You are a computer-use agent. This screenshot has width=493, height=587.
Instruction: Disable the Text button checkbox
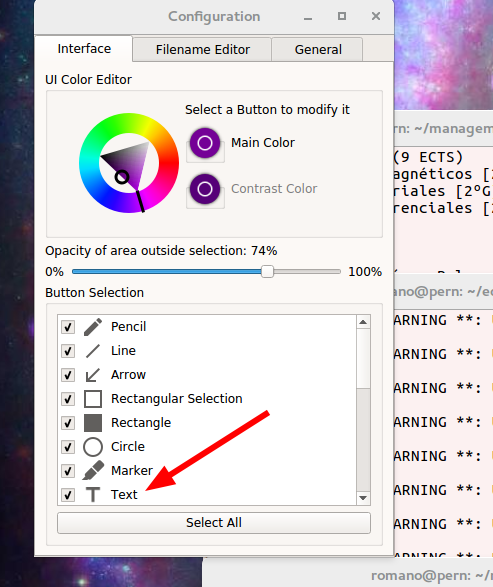[68, 495]
